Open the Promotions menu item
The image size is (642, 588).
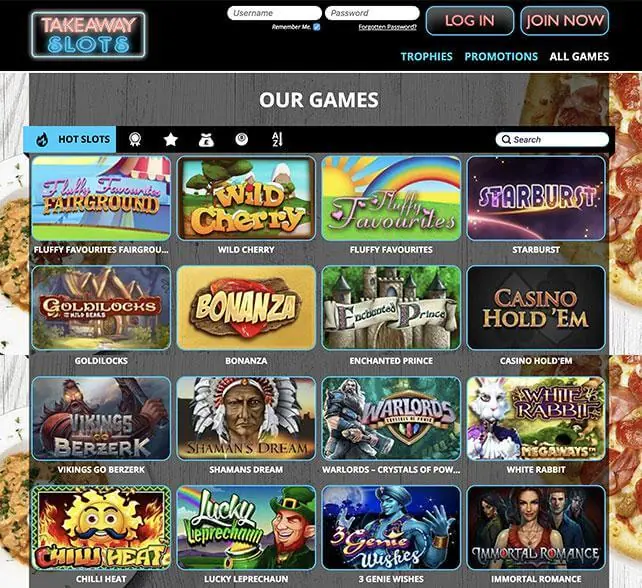[501, 57]
